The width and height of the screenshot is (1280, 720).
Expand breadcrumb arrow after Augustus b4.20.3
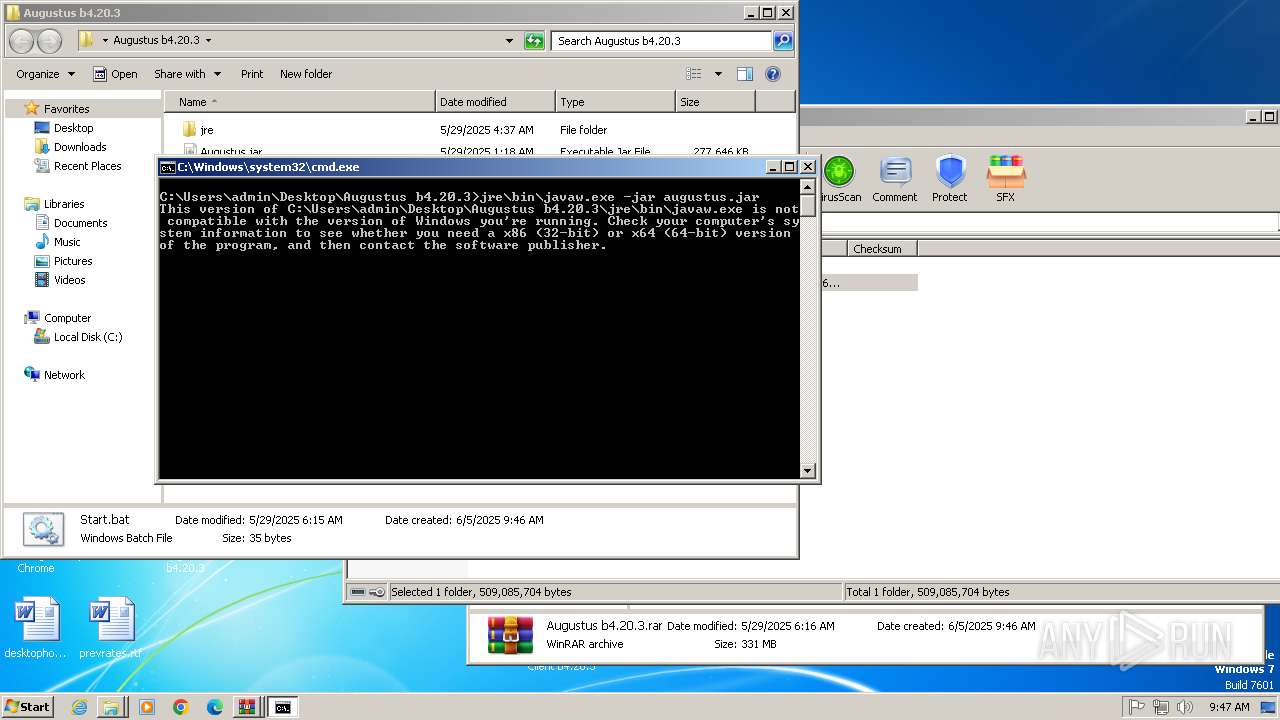tap(208, 41)
